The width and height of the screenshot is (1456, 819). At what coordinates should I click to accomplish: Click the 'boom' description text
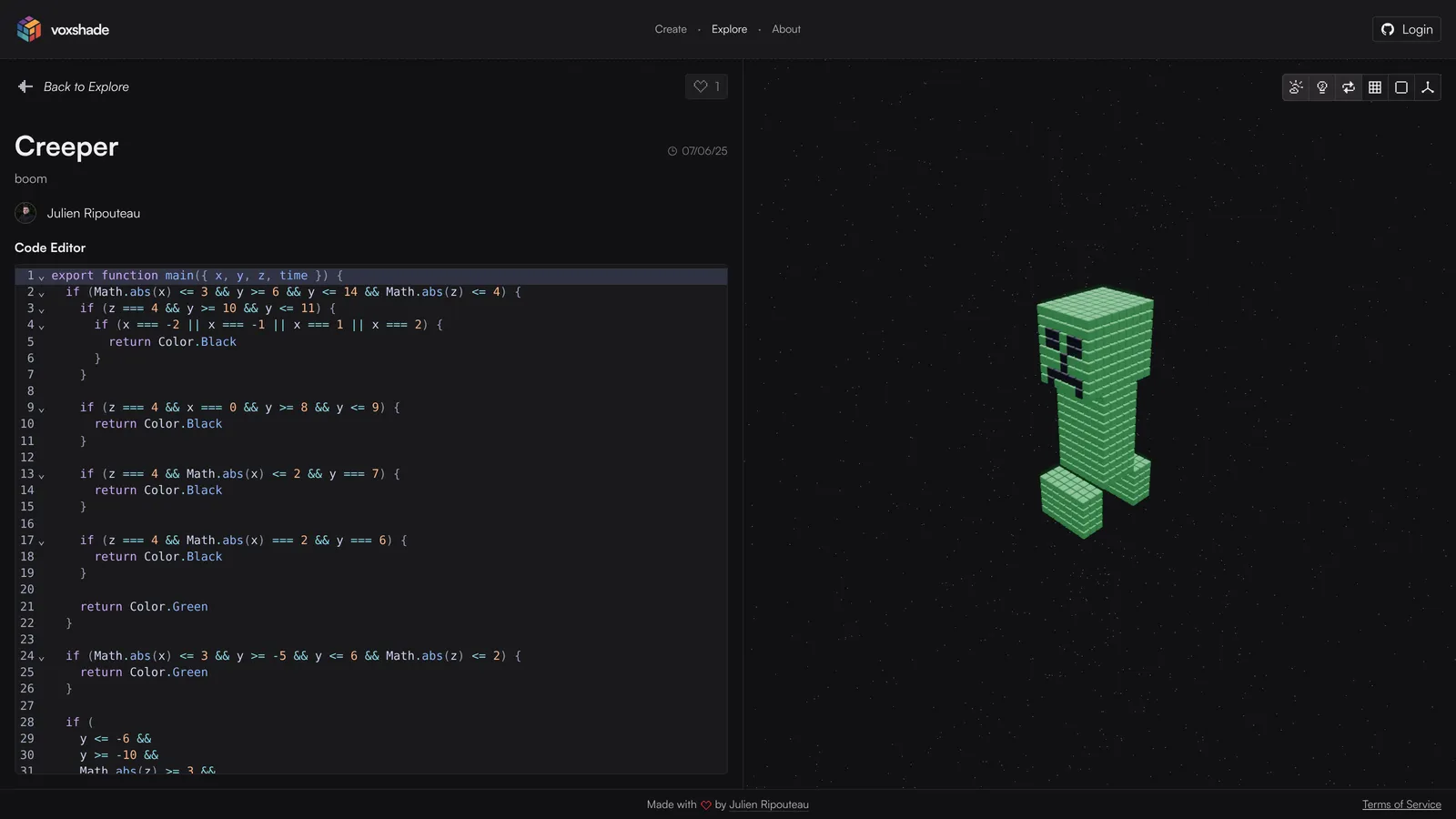pos(31,178)
